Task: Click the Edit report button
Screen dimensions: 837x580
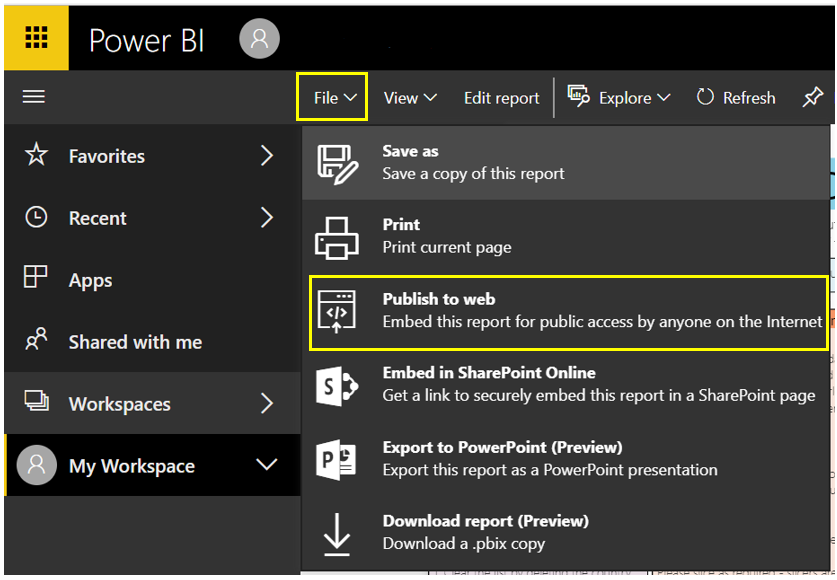Action: pos(501,98)
